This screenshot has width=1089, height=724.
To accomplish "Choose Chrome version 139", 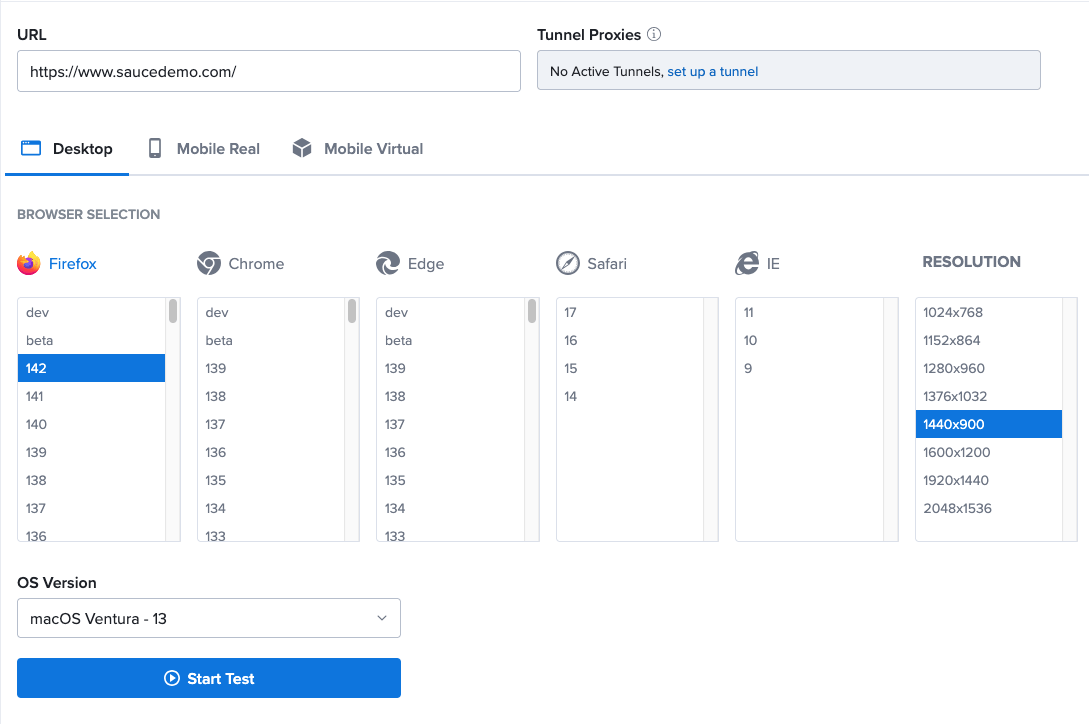I will [270, 368].
